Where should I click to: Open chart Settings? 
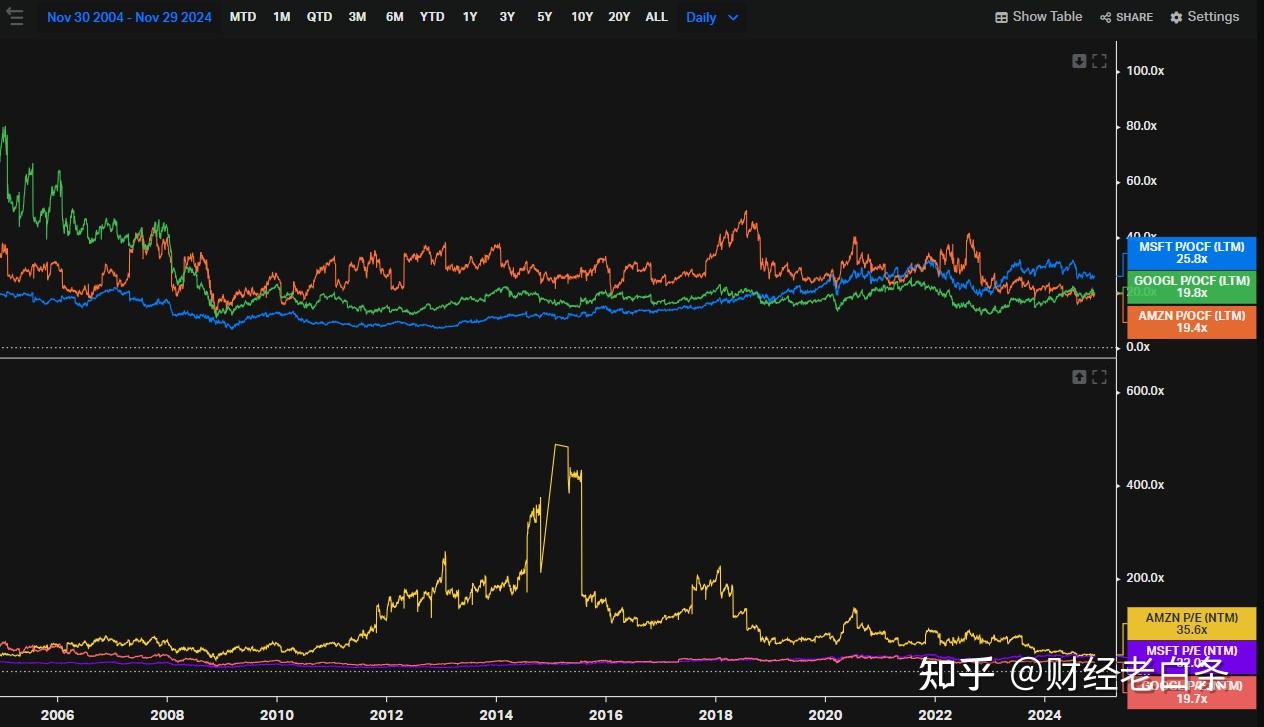click(x=1205, y=17)
